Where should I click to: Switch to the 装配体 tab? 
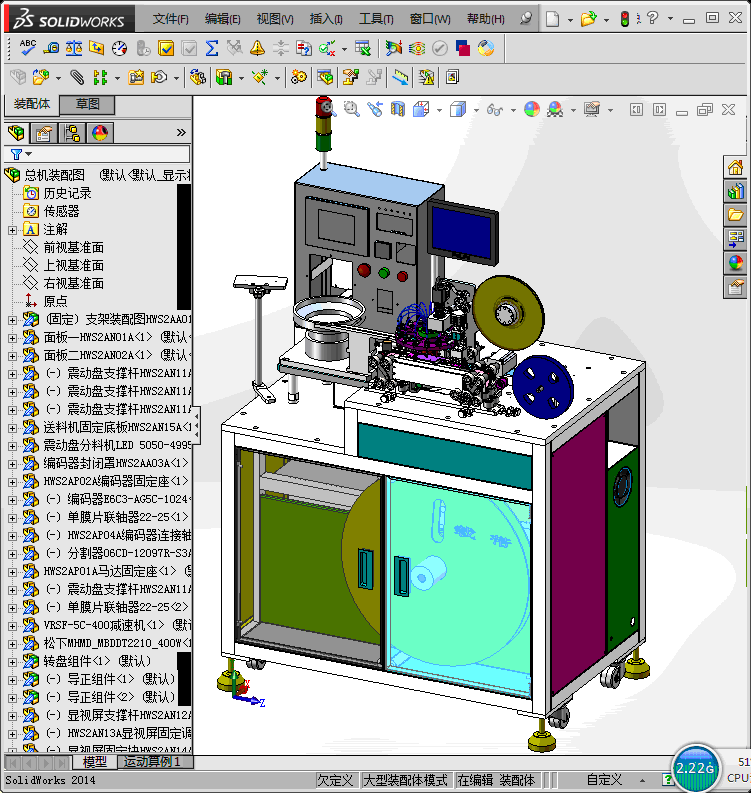[x=31, y=104]
